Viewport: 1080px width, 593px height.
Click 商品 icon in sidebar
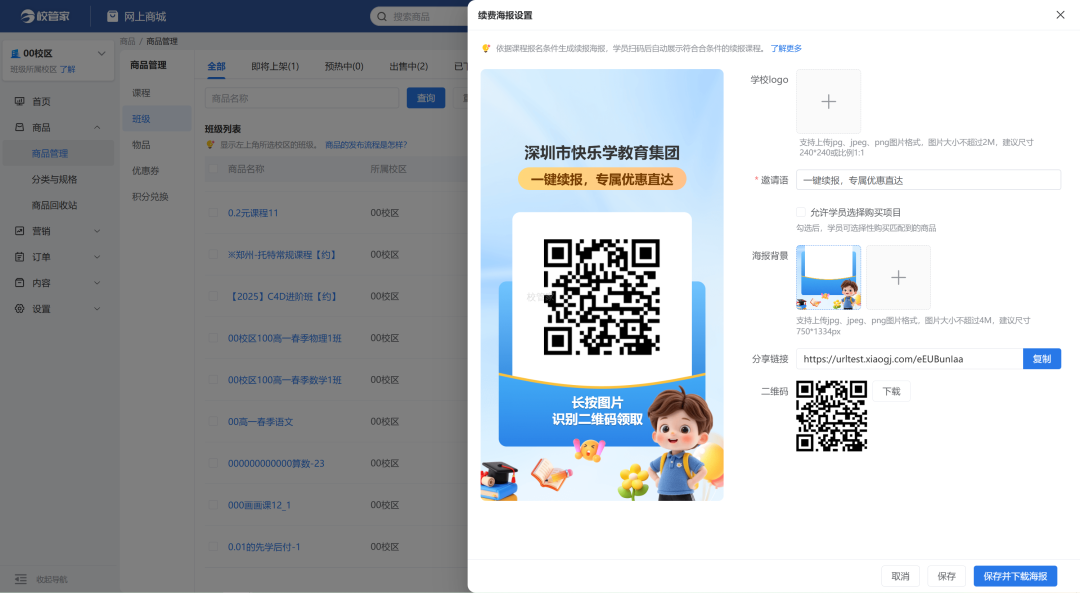click(x=19, y=127)
